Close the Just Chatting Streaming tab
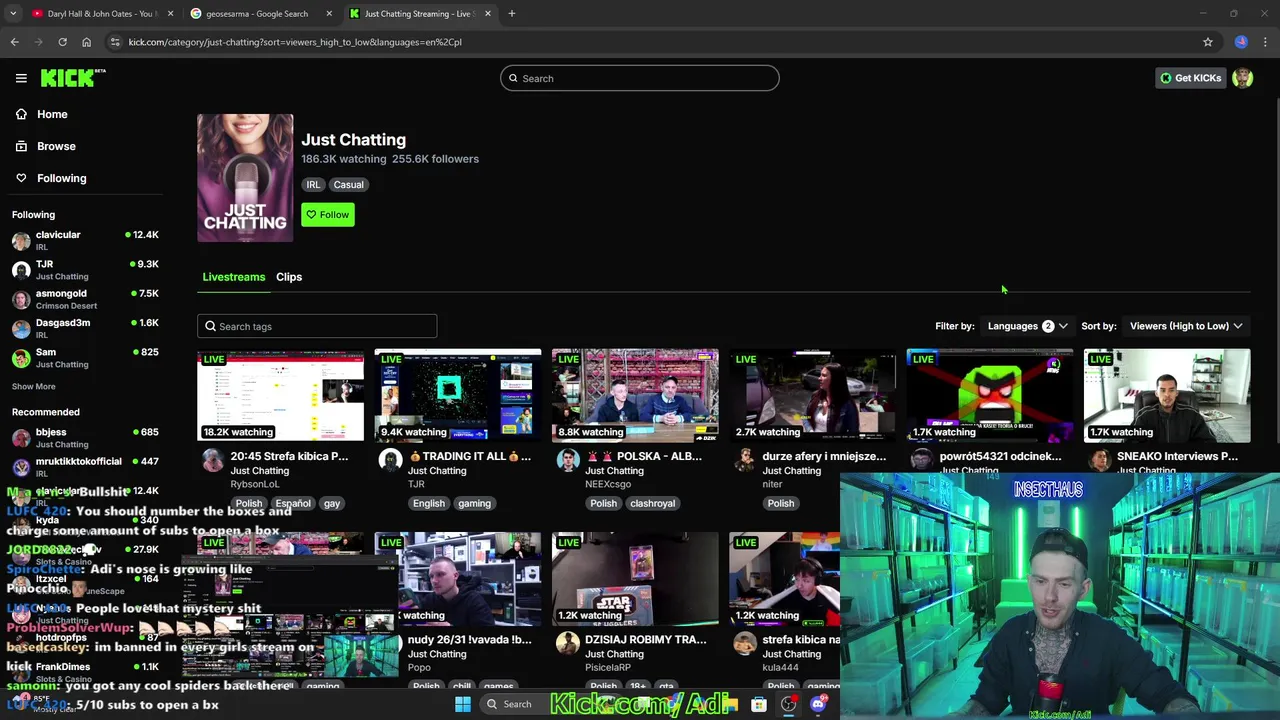The height and width of the screenshot is (720, 1280). [488, 13]
